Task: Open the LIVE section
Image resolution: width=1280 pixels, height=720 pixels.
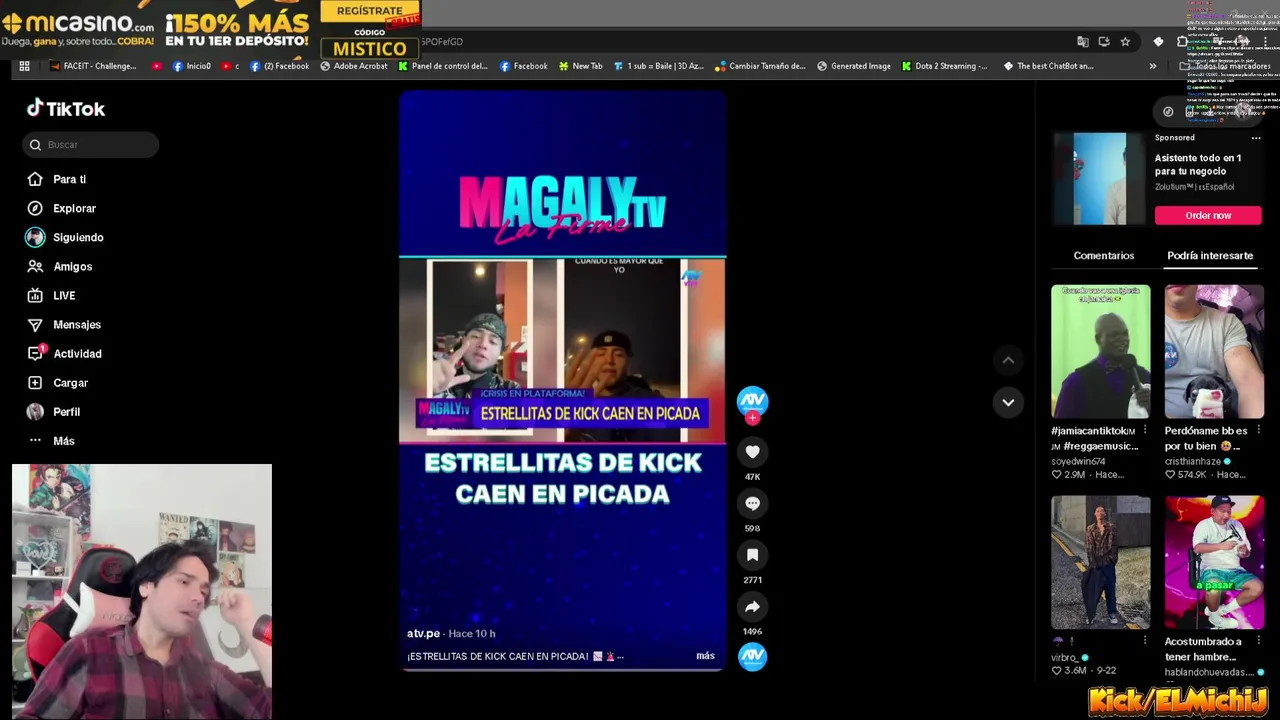Action: 64,295
